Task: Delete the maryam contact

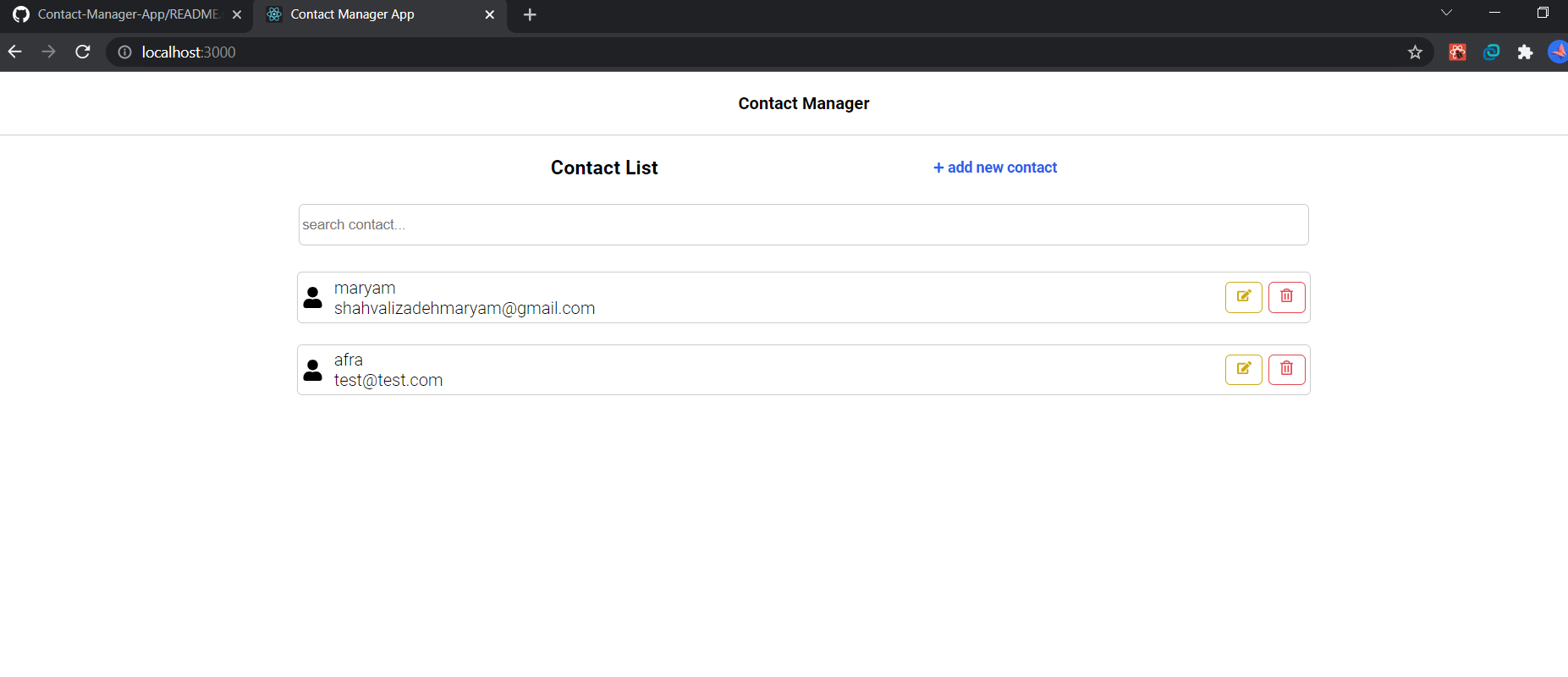Action: pos(1286,297)
